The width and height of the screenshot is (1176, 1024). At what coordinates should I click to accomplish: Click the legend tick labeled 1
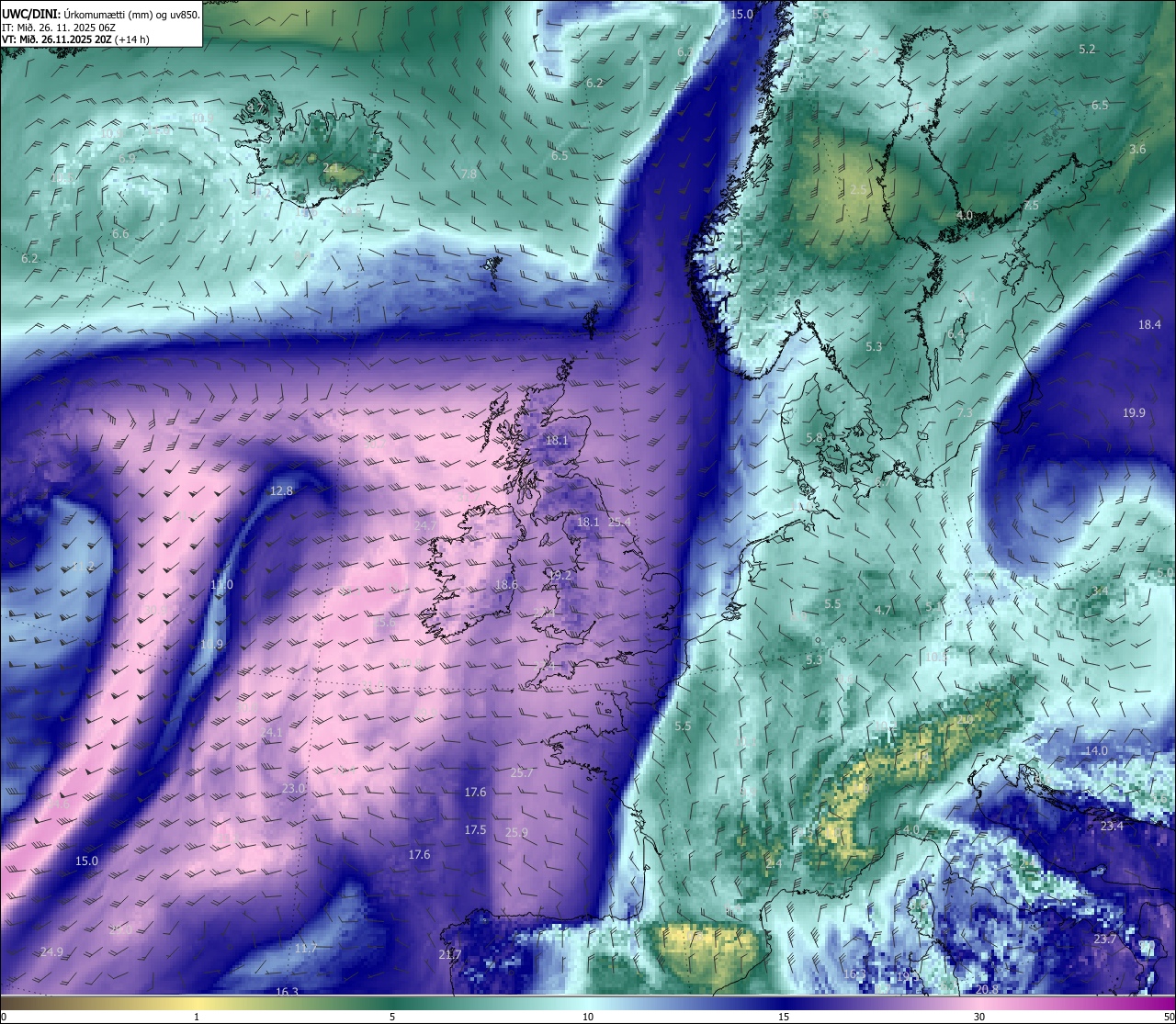pyautogui.click(x=197, y=1017)
